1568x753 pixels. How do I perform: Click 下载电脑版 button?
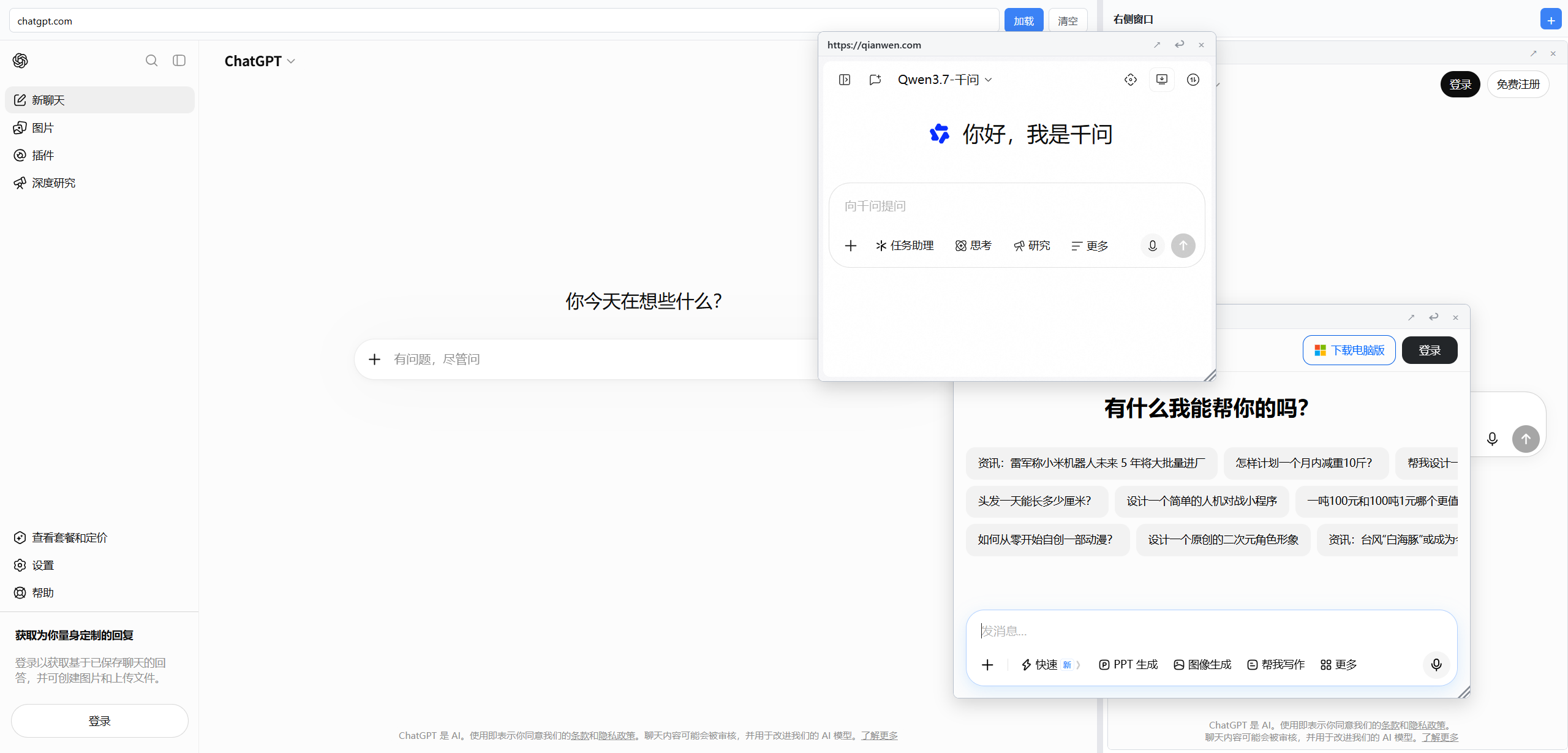[1349, 350]
